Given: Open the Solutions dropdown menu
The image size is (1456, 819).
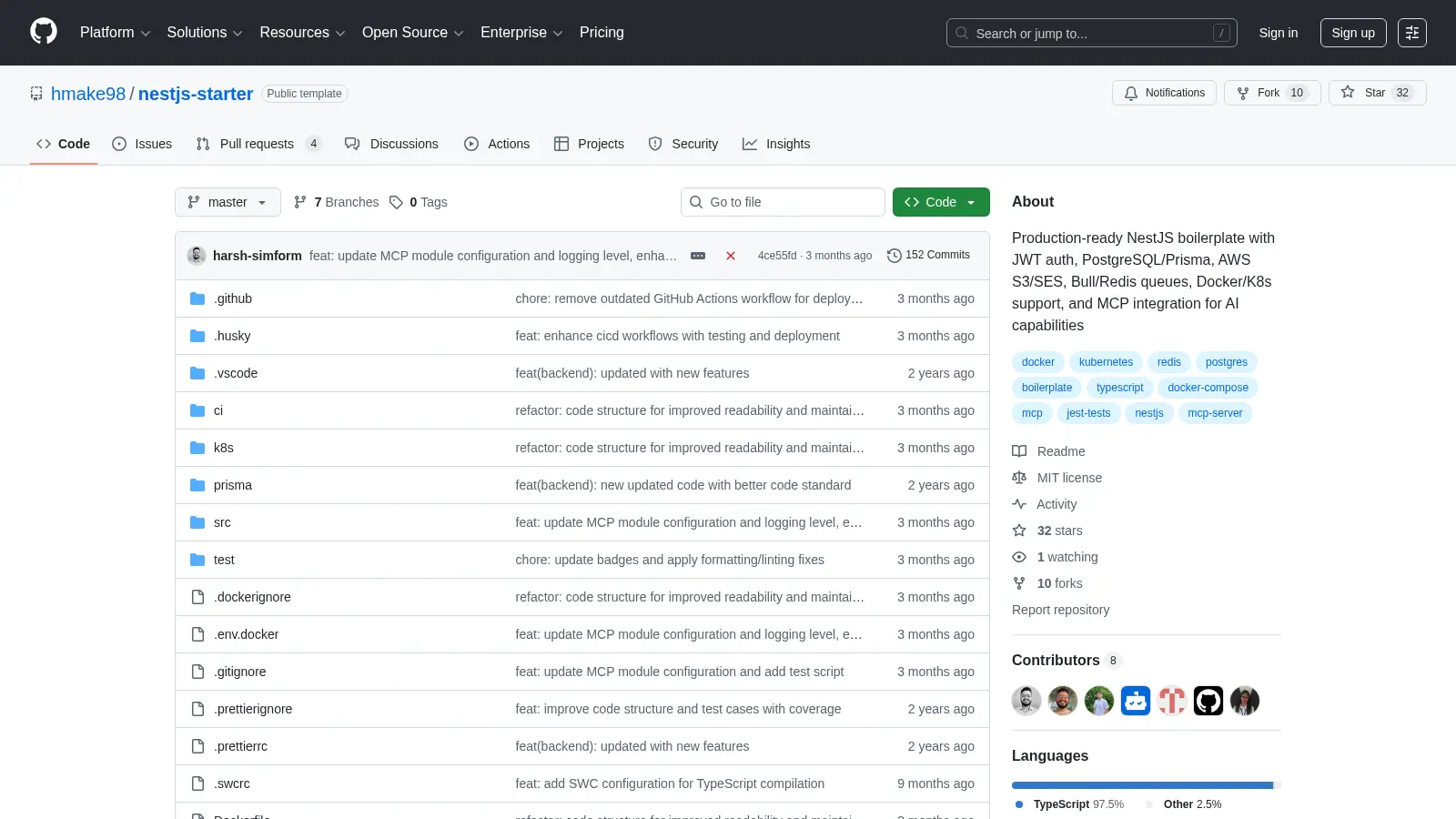Looking at the screenshot, I should (x=205, y=33).
